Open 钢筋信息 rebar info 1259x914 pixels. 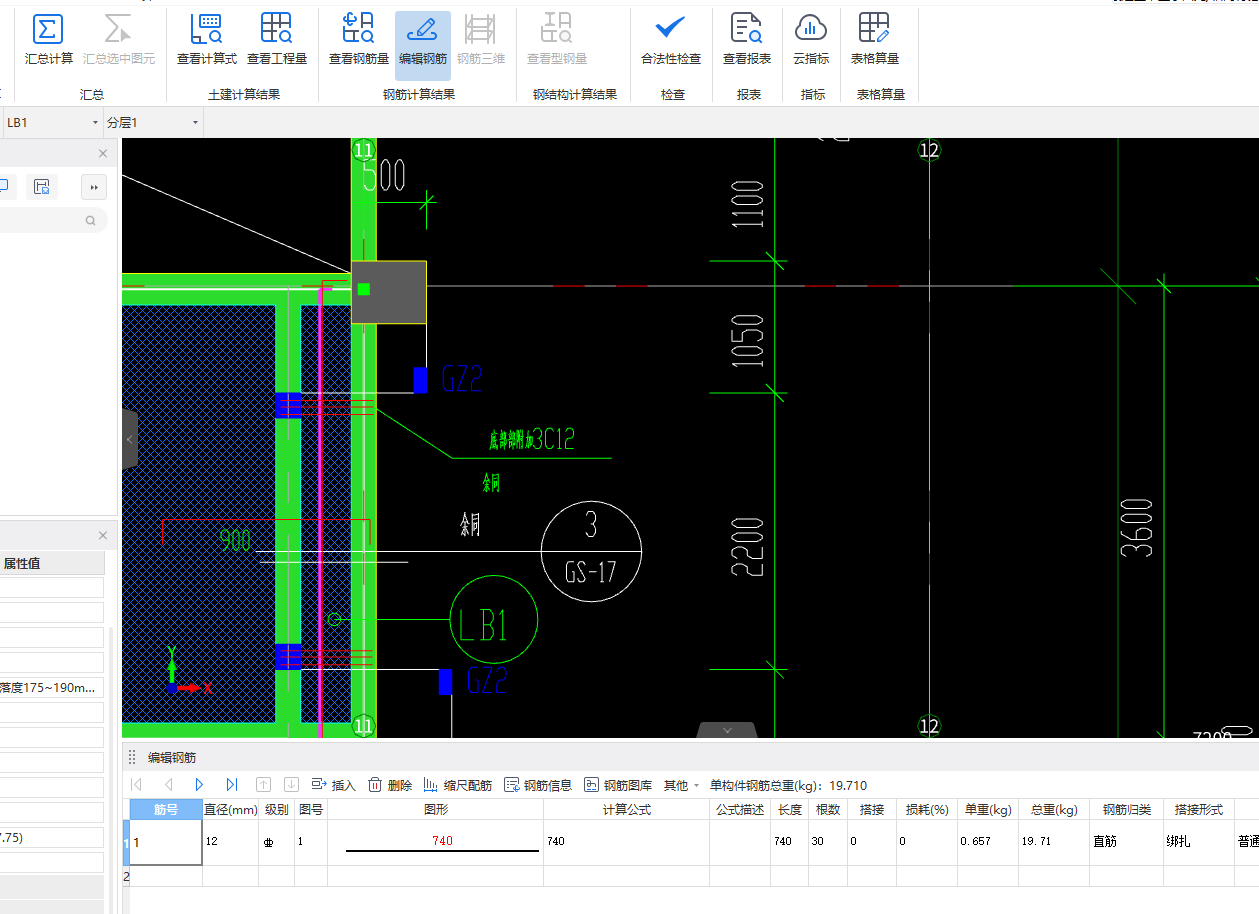pos(538,785)
